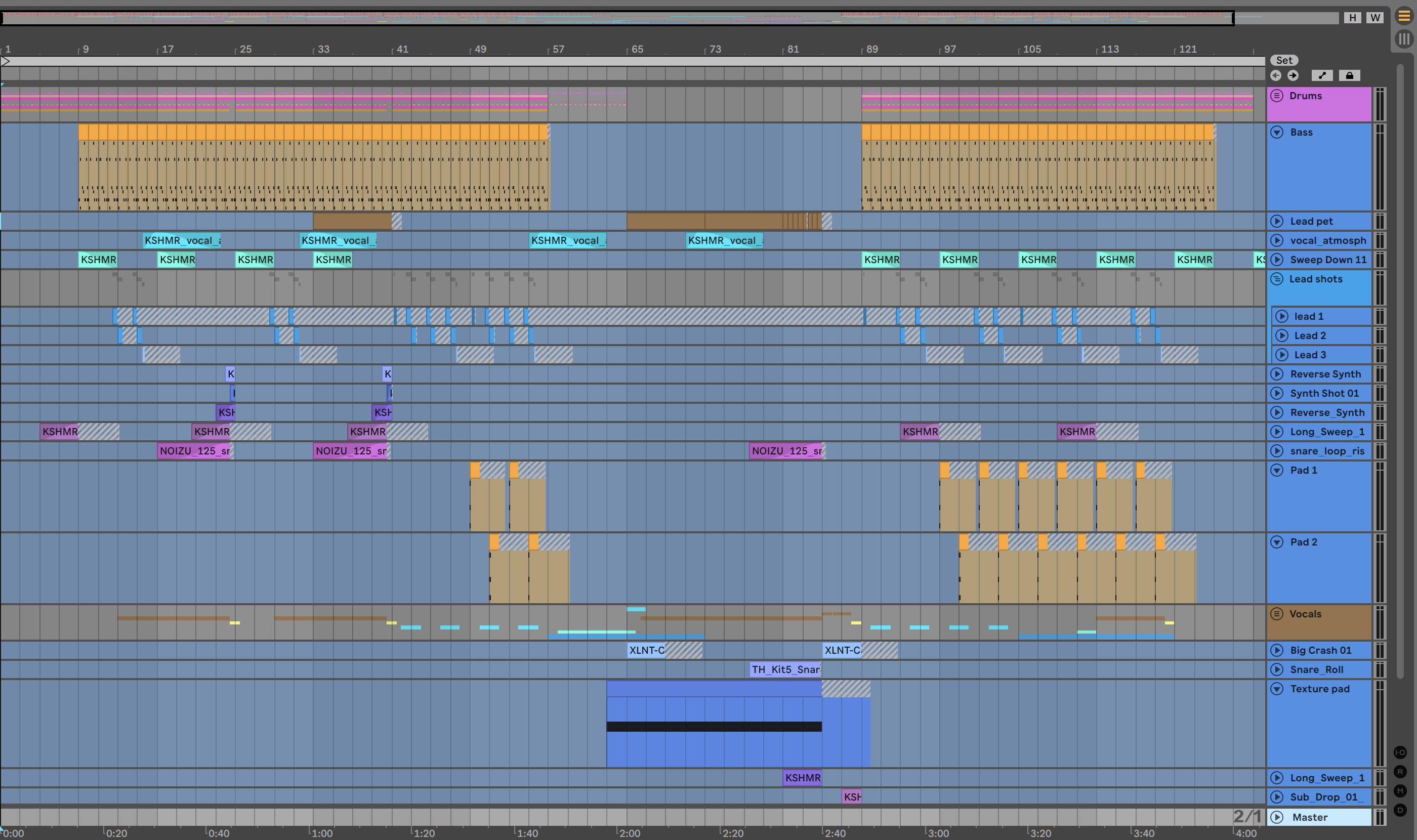1417x840 pixels.
Task: Collapse the Vocals group track
Action: coord(1277,614)
